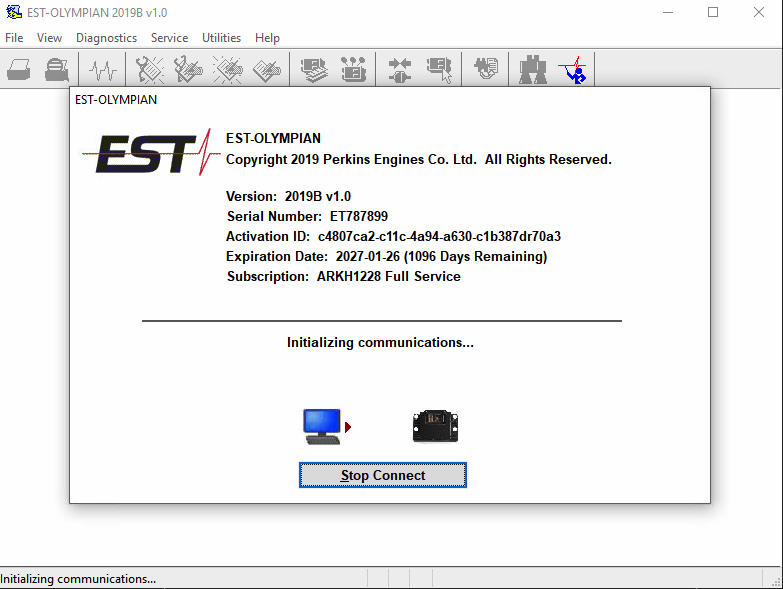The width and height of the screenshot is (783, 589).
Task: Open the Help menu
Action: 267,38
